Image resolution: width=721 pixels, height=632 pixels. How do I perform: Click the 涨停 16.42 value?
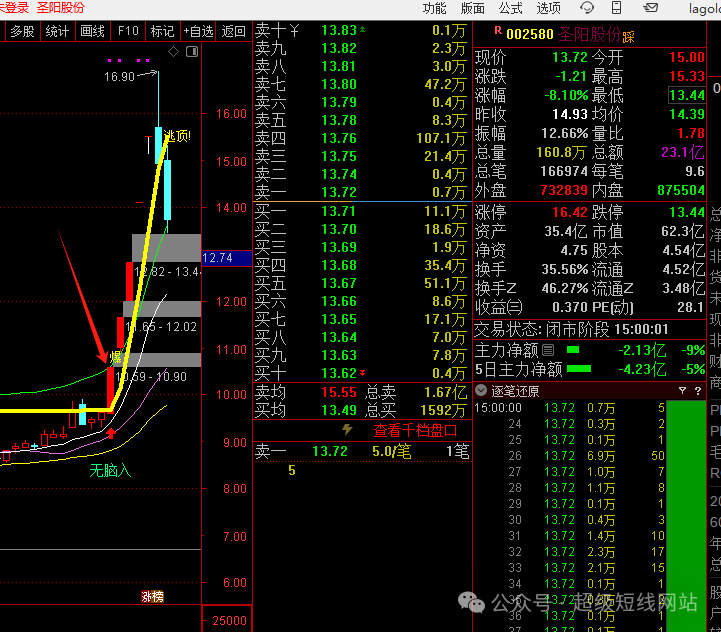point(570,213)
